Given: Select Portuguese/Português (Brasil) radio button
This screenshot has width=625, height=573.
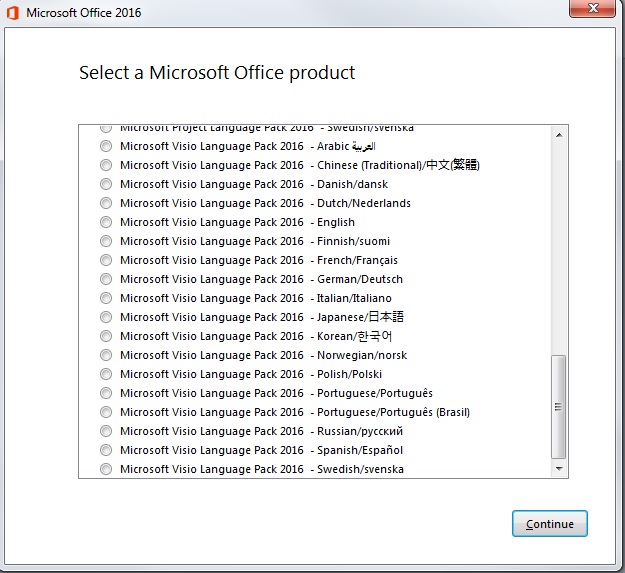Looking at the screenshot, I should click(x=106, y=412).
